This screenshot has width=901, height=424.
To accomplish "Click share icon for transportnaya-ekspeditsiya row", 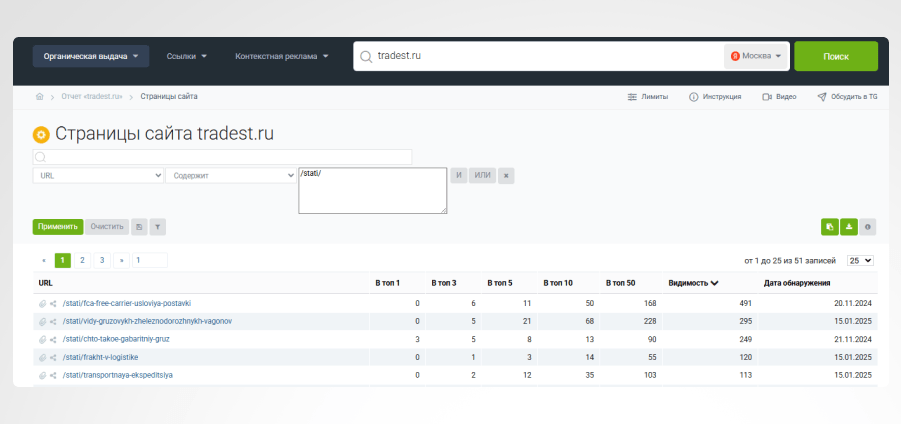I will pyautogui.click(x=53, y=375).
